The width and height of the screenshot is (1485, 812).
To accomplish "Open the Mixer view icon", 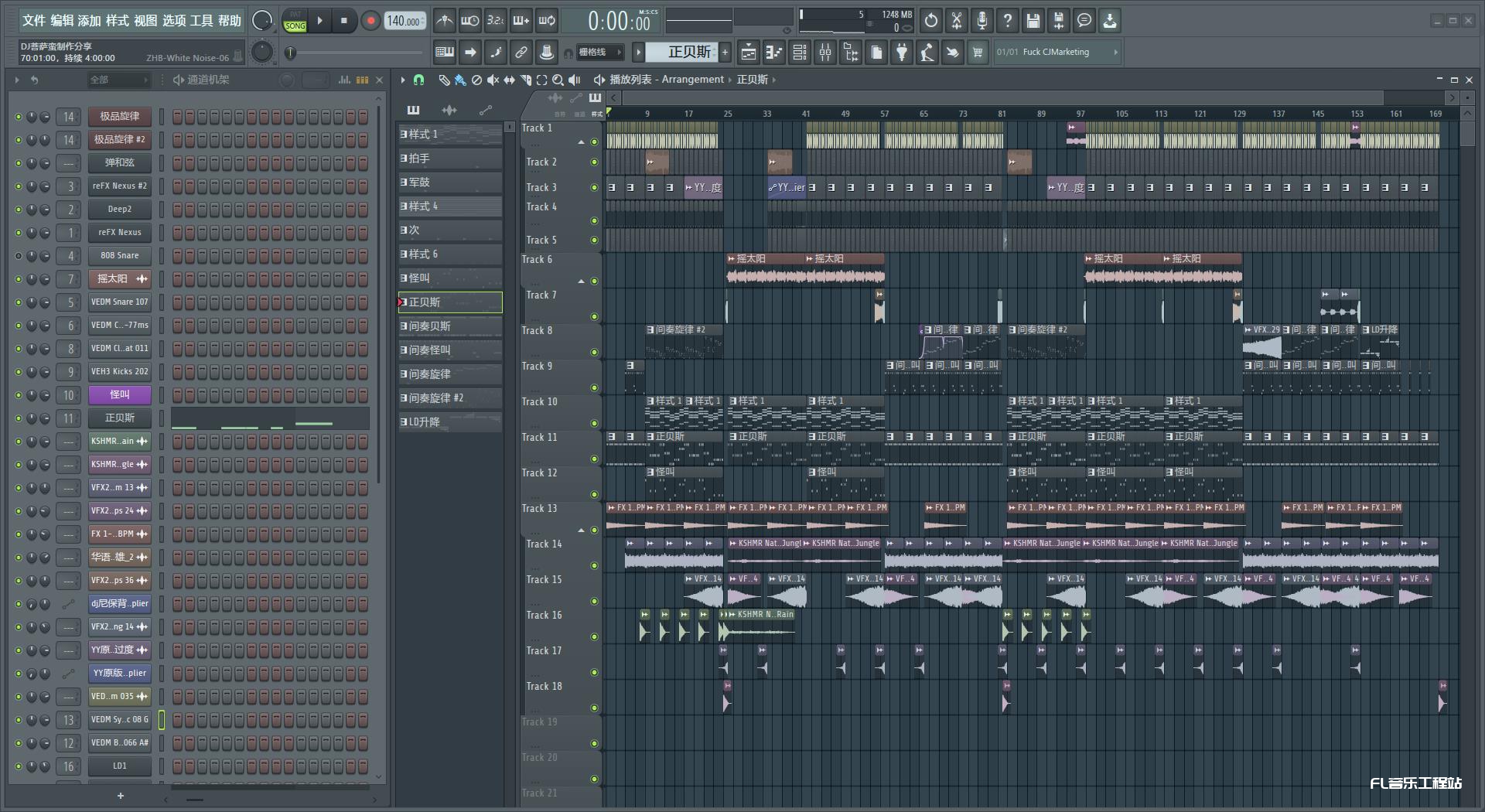I will [825, 53].
